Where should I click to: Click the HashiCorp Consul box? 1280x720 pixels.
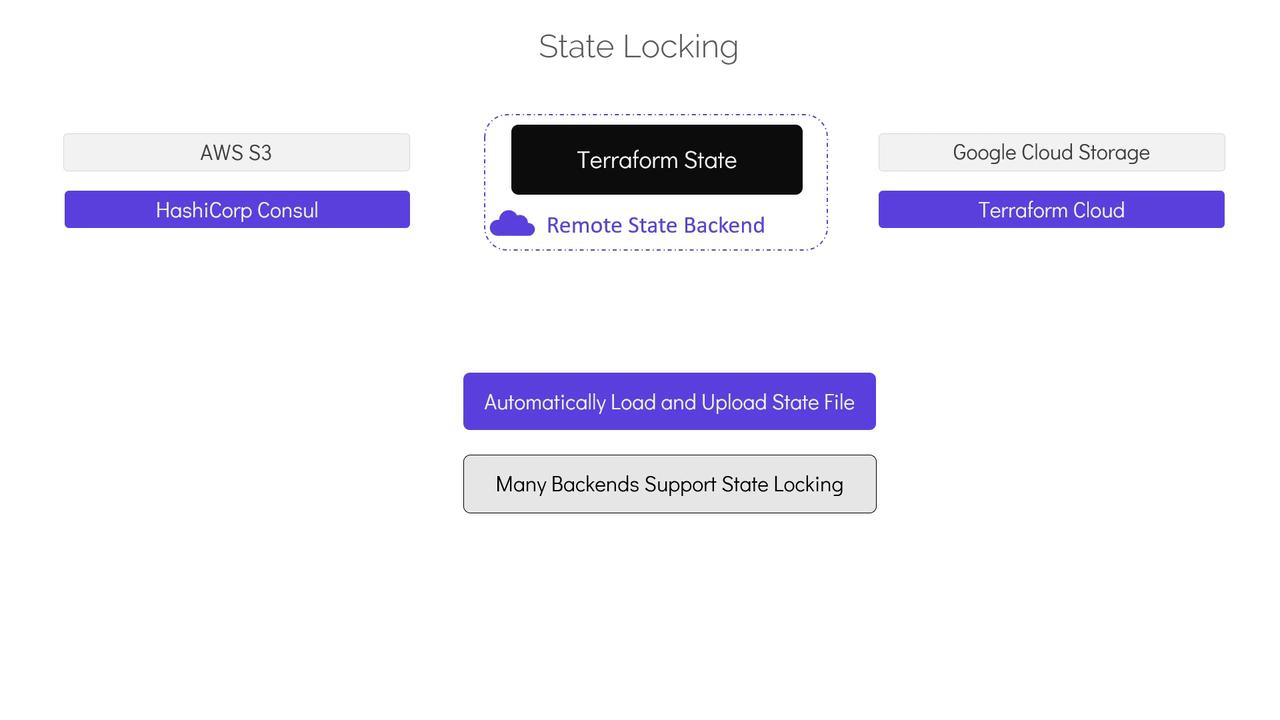tap(237, 210)
